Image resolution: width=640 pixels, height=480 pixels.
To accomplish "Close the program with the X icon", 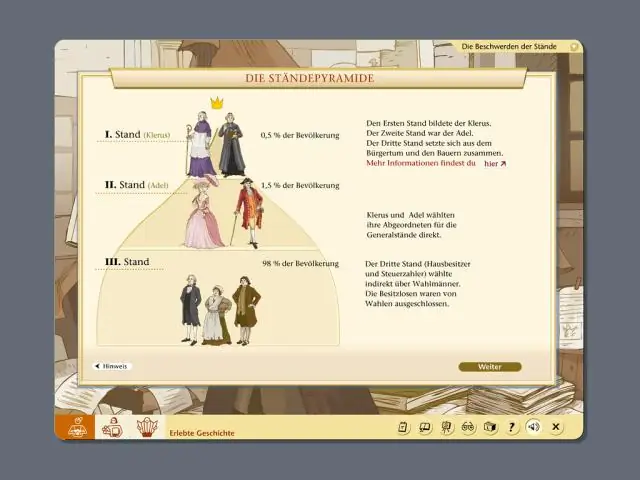I will 556,427.
